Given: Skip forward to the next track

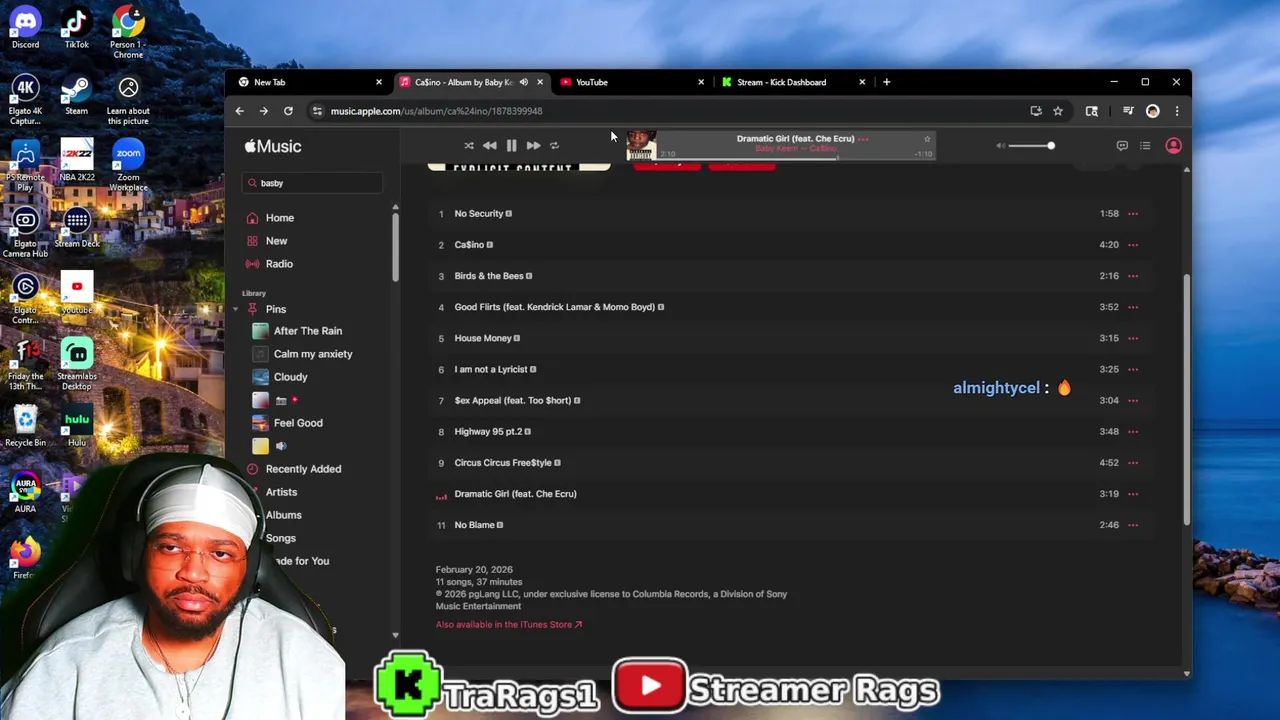Looking at the screenshot, I should [533, 146].
